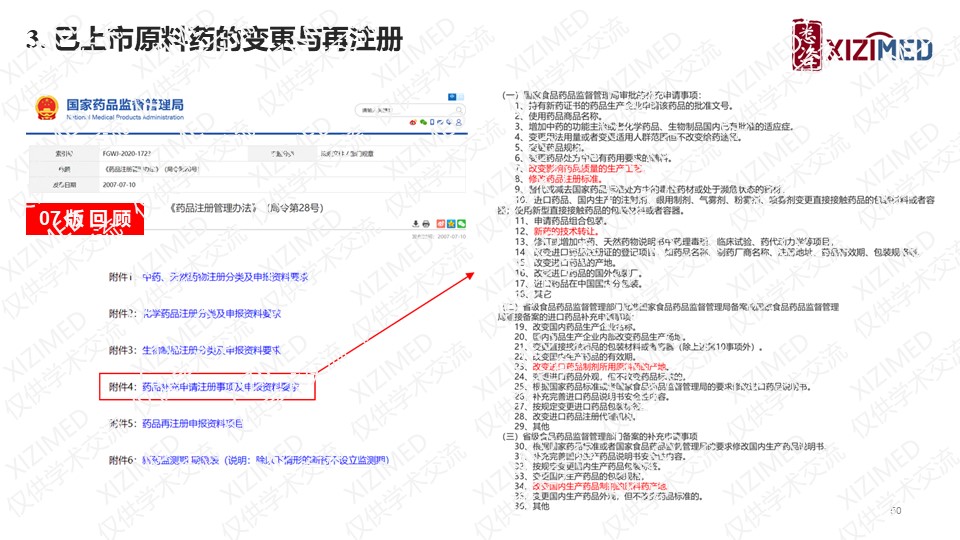Share via the green WeChat share icon
The width and height of the screenshot is (960, 540).
(461, 222)
